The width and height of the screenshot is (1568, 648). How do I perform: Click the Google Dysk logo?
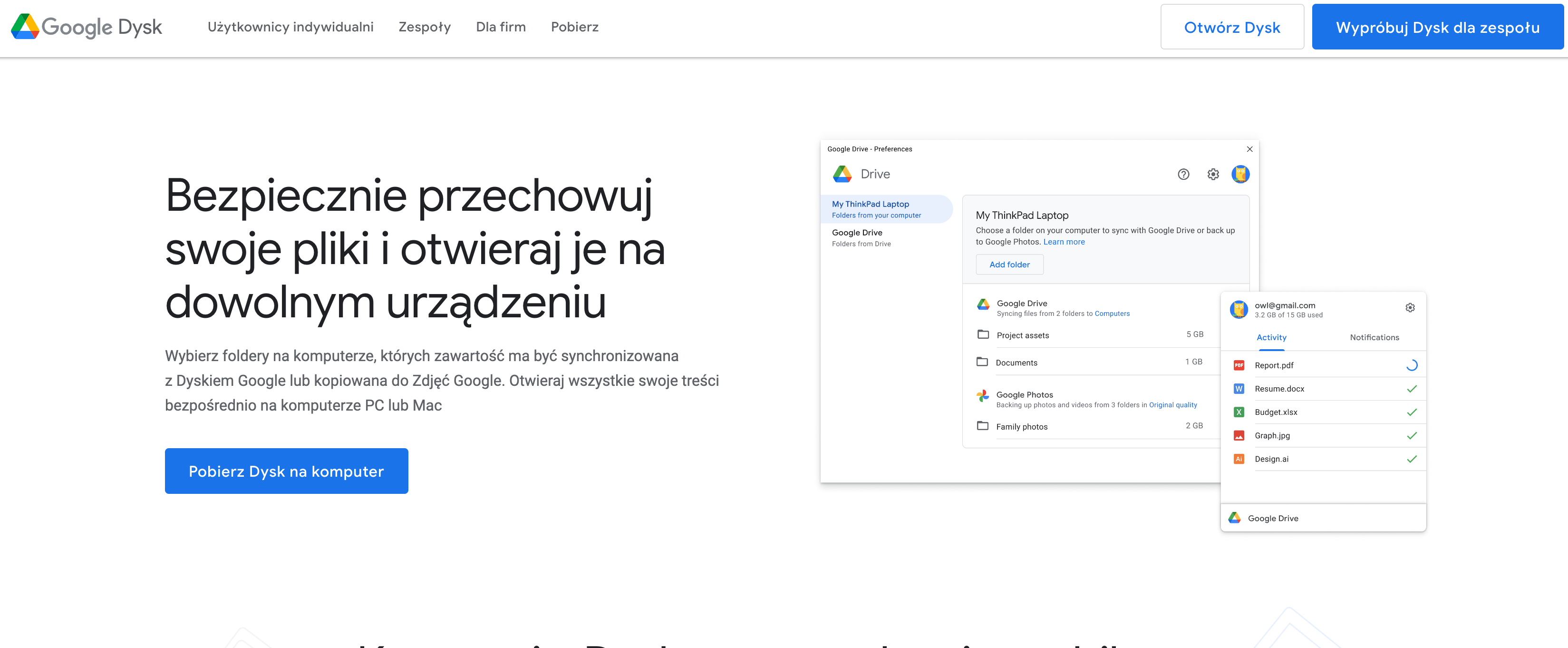pyautogui.click(x=87, y=27)
